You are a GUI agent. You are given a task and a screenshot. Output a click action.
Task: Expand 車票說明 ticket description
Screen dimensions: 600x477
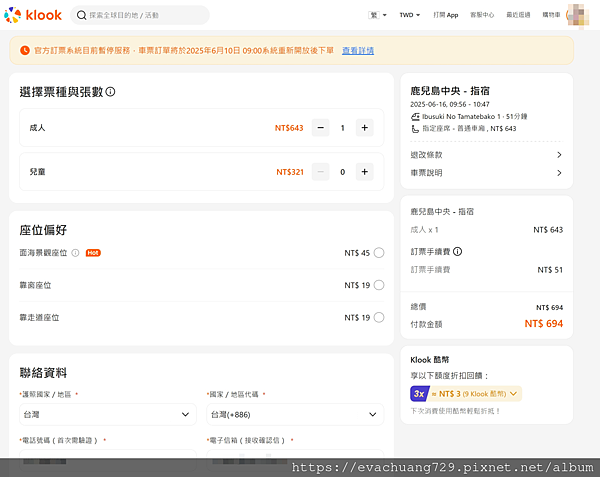point(486,173)
